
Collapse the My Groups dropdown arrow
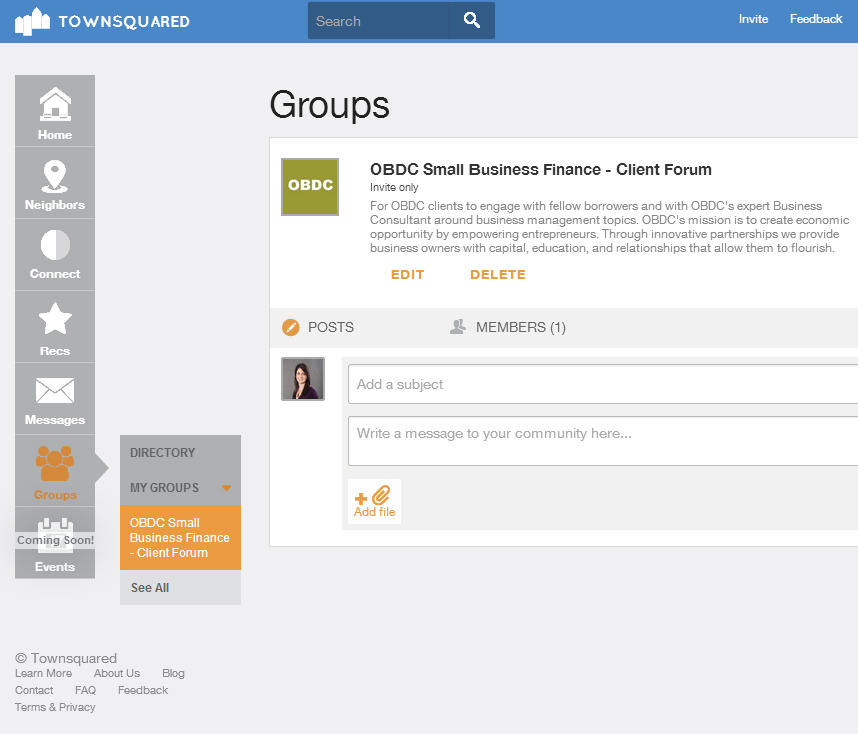point(226,488)
